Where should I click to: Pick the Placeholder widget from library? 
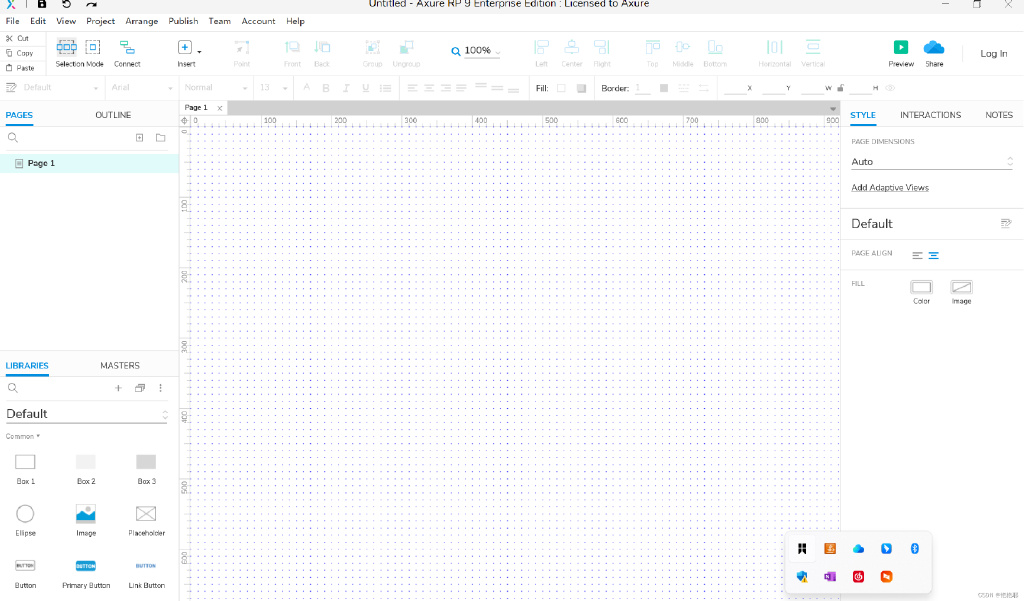pos(146,514)
